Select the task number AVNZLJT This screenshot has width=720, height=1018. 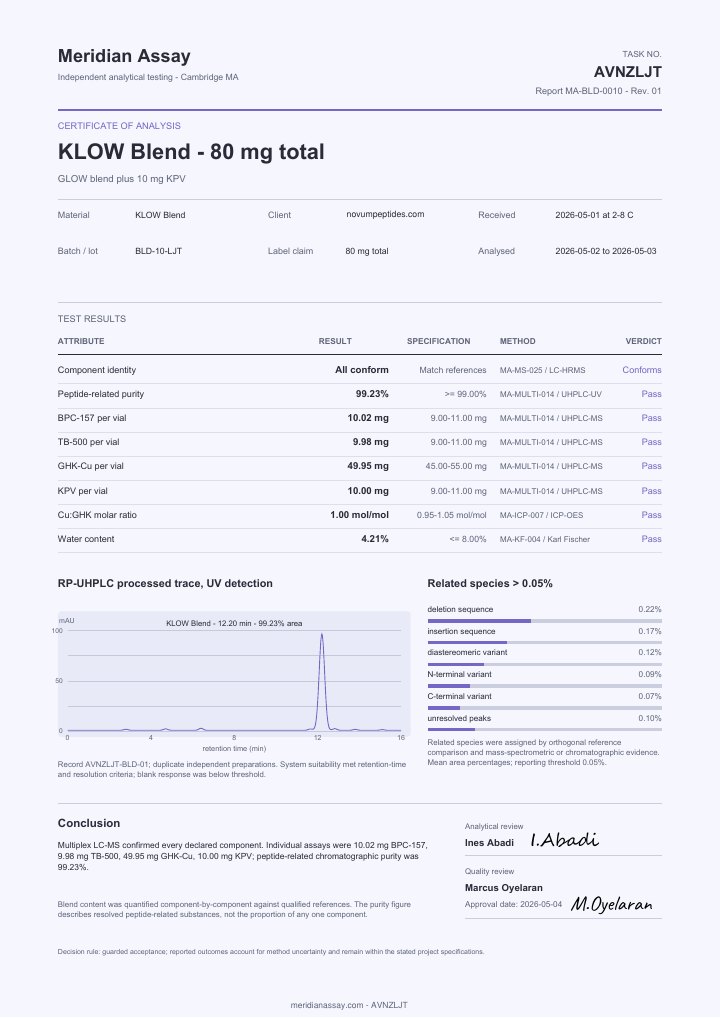[627, 71]
